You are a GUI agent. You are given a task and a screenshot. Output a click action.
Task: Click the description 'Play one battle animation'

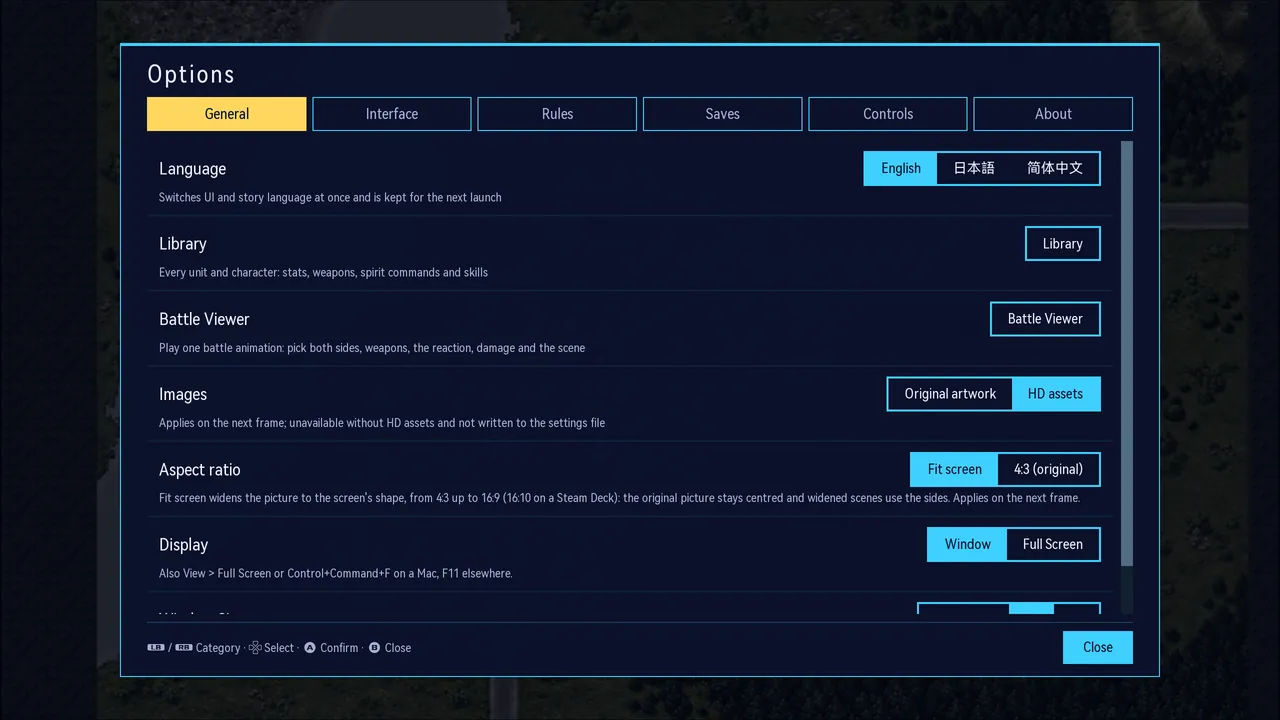(x=372, y=348)
